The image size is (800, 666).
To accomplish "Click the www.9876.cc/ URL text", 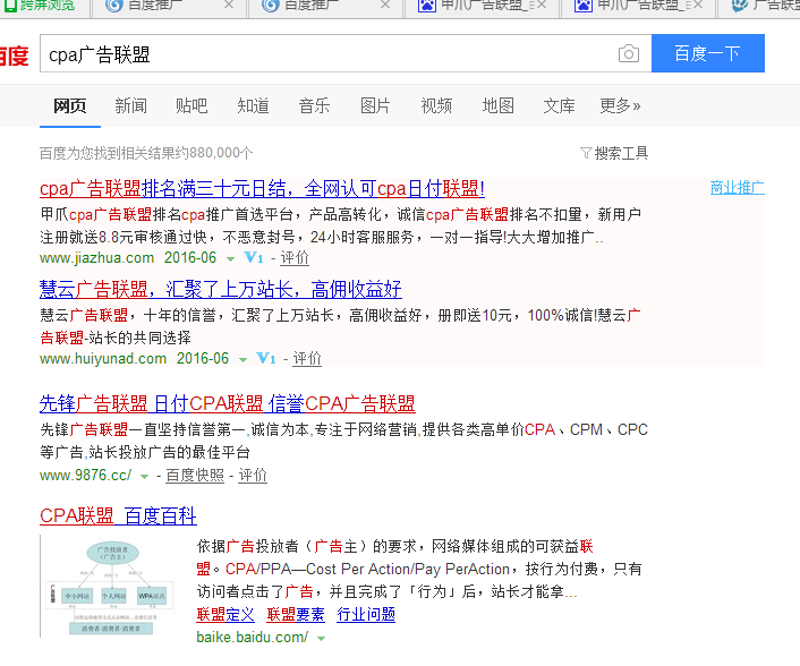I will 86,475.
